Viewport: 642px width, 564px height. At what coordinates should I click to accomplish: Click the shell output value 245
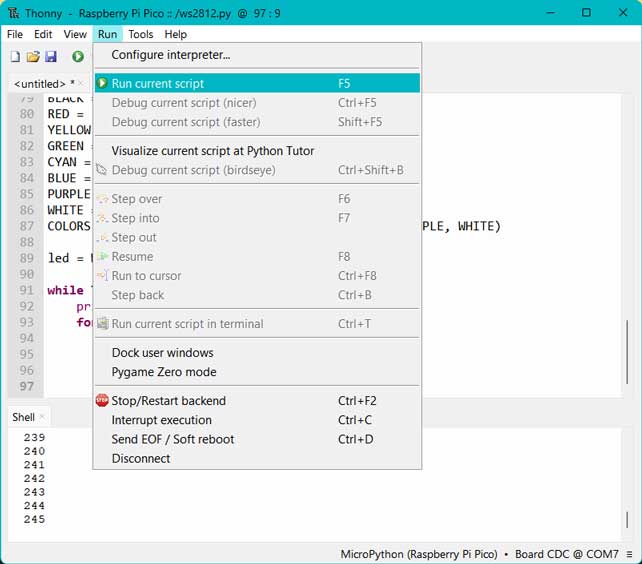click(34, 519)
